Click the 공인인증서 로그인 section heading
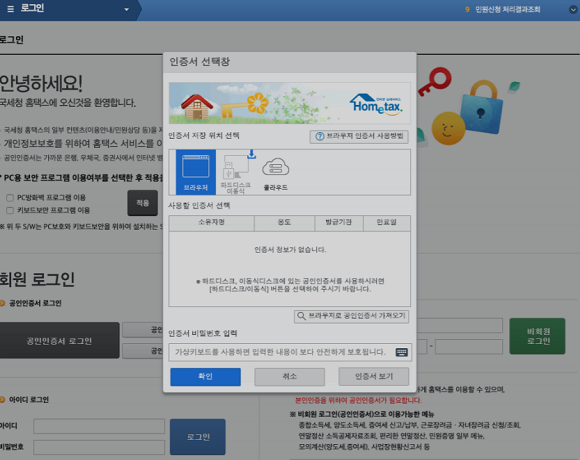Screen dimensions: 580x460 pos(35,303)
